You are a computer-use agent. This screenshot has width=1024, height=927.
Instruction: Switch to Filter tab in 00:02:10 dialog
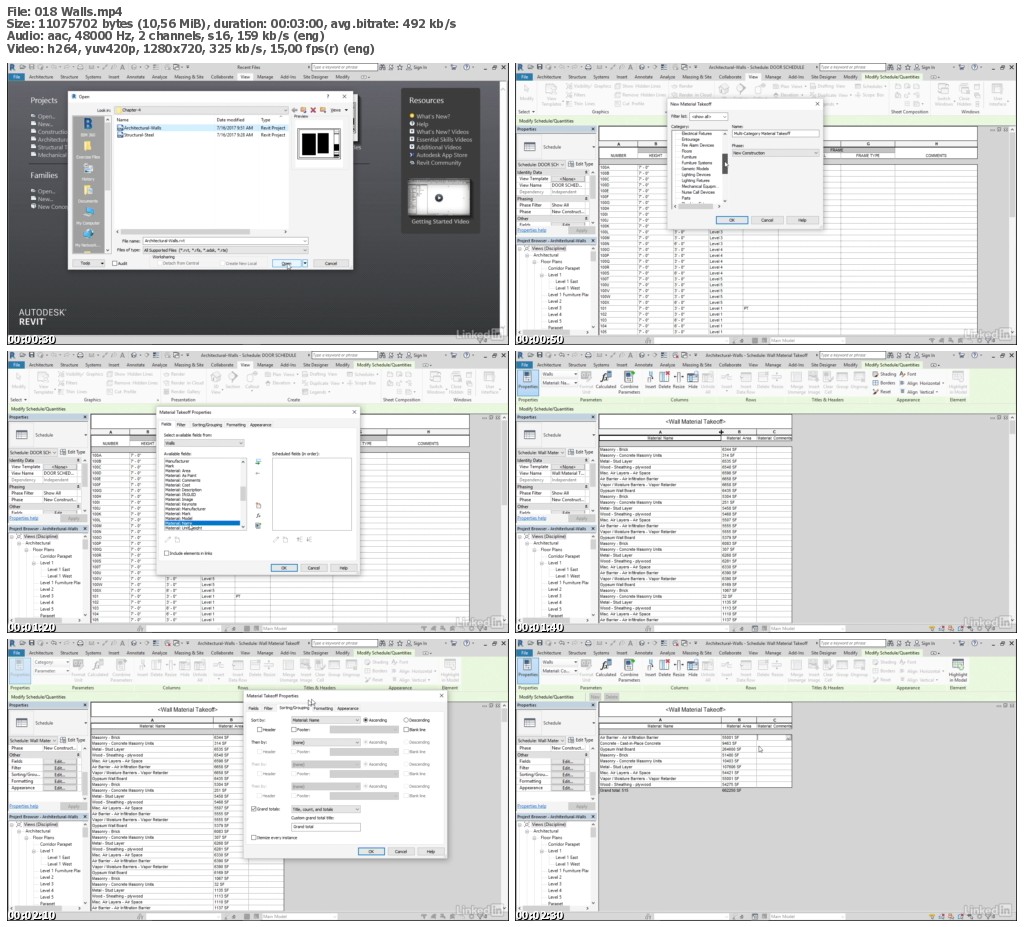coord(268,708)
